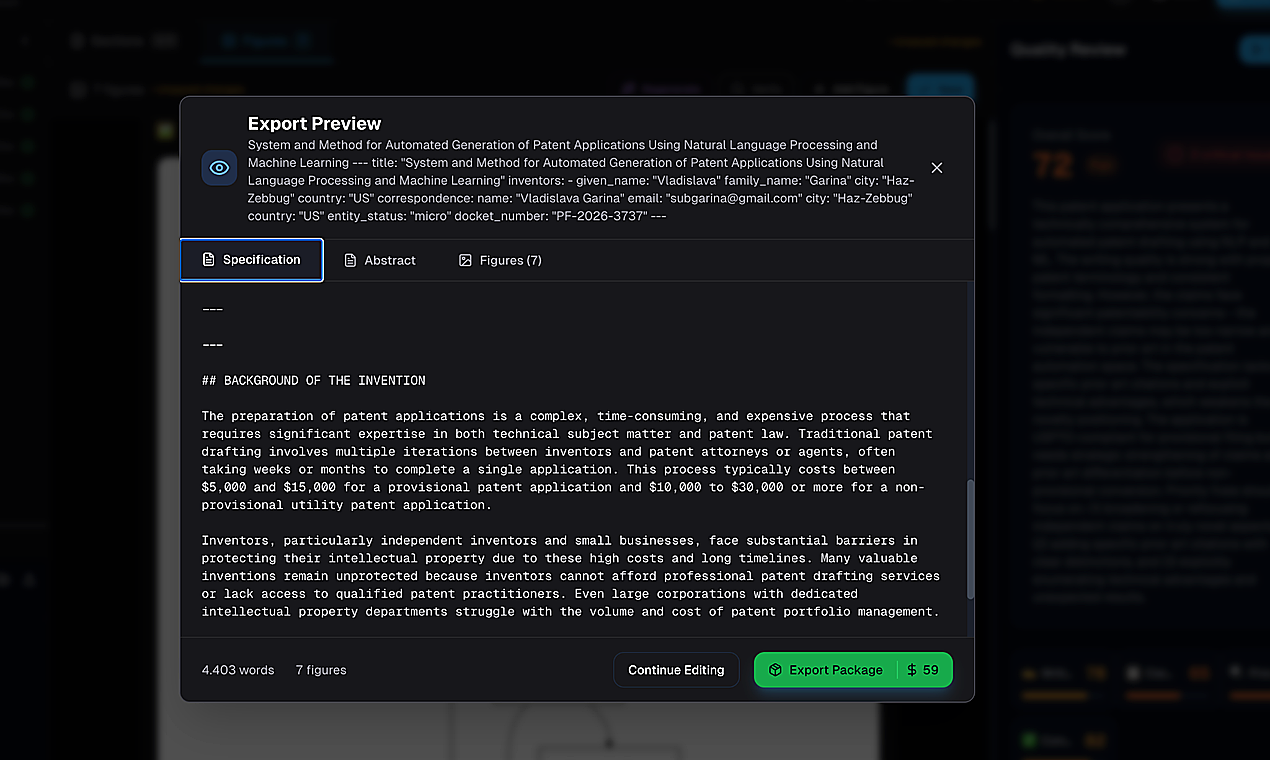The width and height of the screenshot is (1270, 760).
Task: Close the Export Preview dialog
Action: 937,168
